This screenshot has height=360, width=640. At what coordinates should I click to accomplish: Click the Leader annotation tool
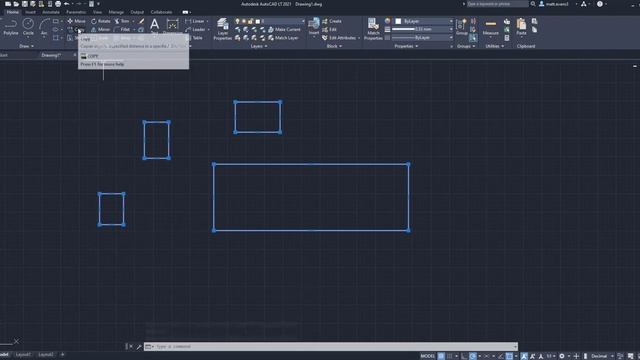tap(195, 29)
